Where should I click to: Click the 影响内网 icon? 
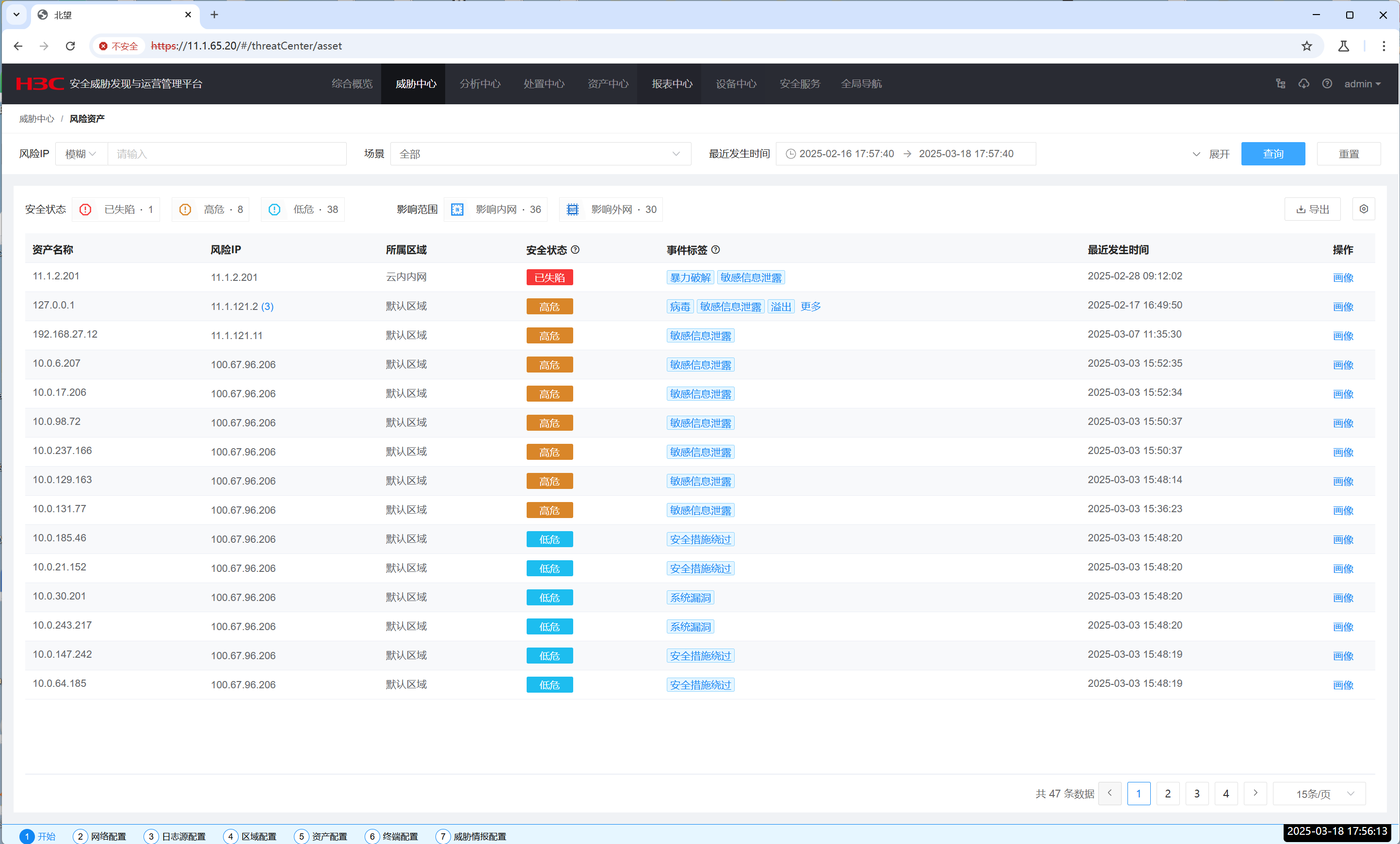457,210
